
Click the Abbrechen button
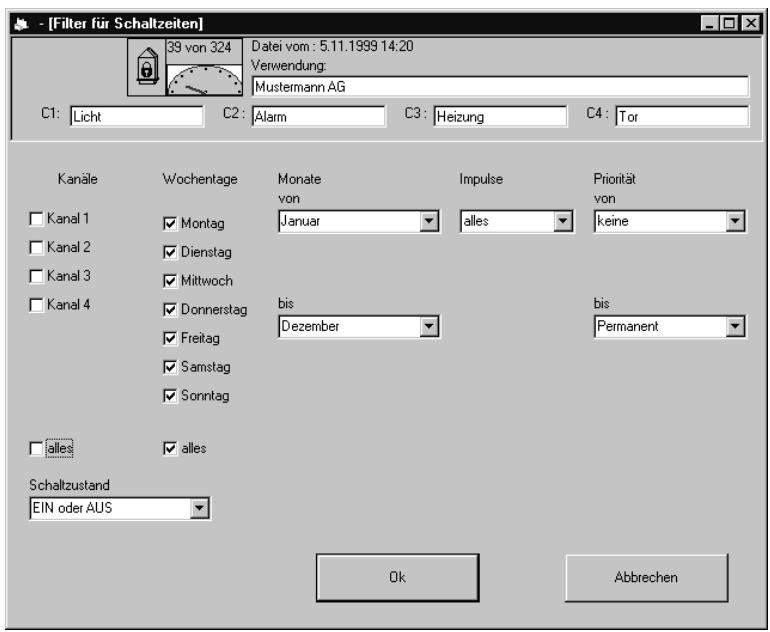point(646,577)
